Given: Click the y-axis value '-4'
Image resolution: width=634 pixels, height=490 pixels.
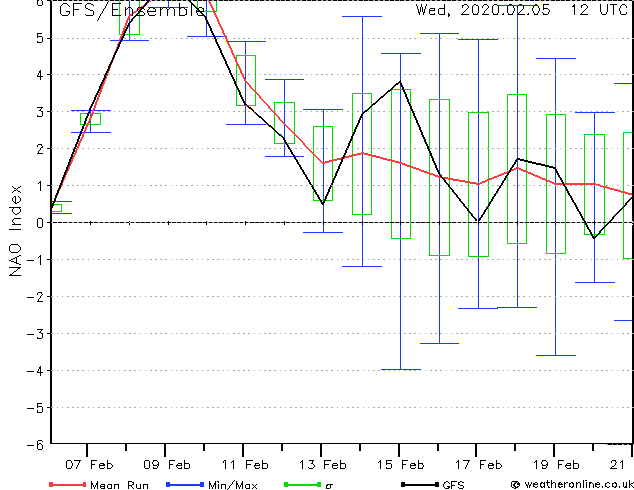Looking at the screenshot, I should click(35, 371).
